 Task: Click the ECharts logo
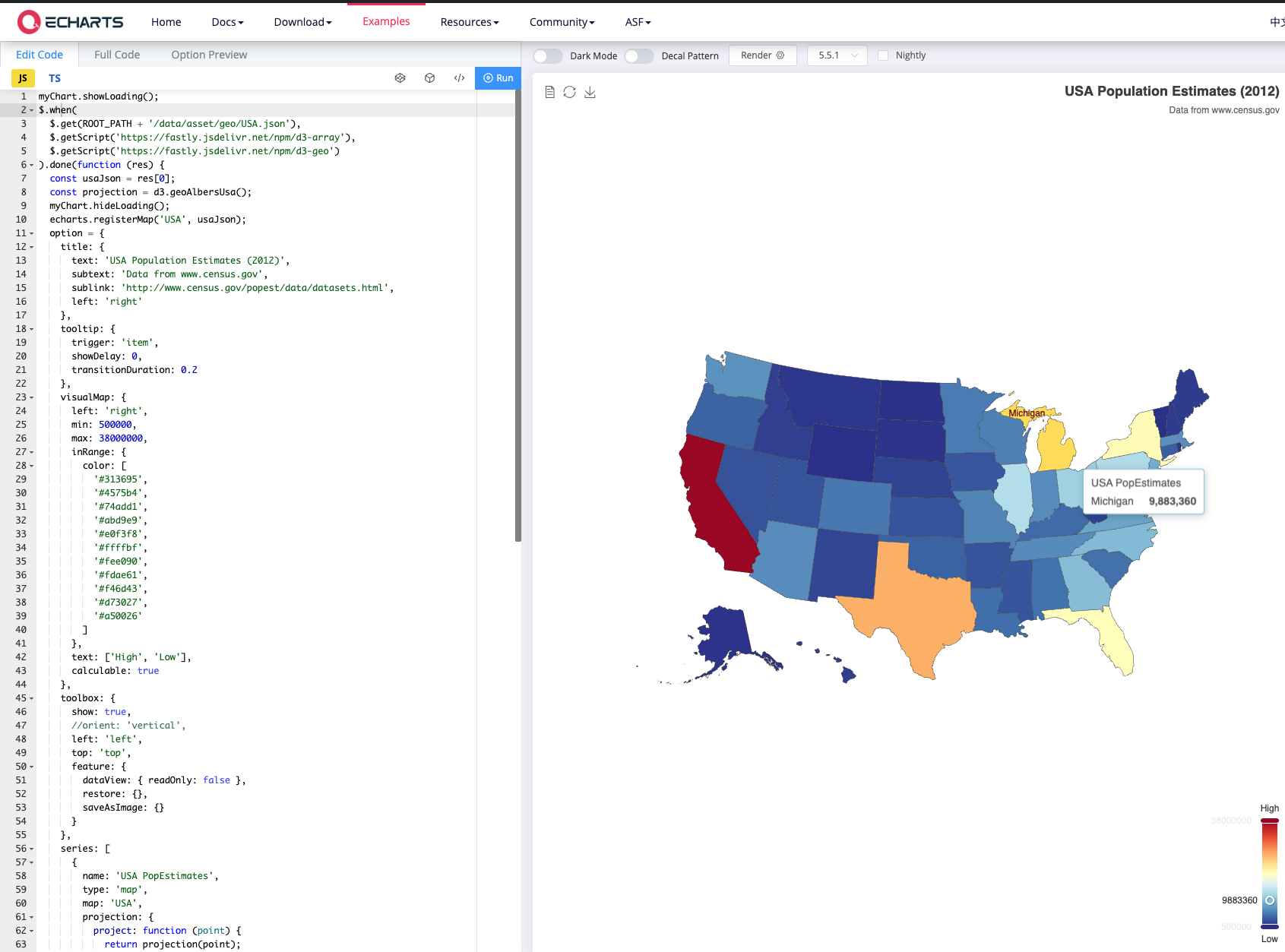click(x=70, y=22)
